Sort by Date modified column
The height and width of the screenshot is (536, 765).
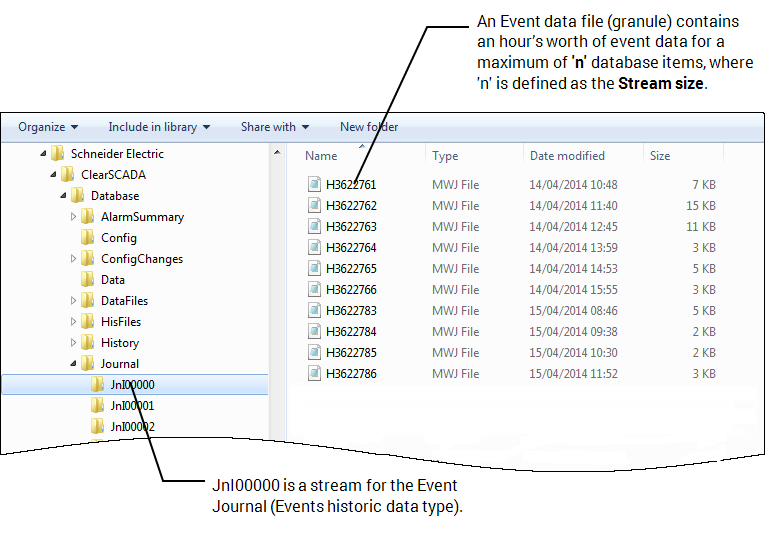click(x=567, y=156)
